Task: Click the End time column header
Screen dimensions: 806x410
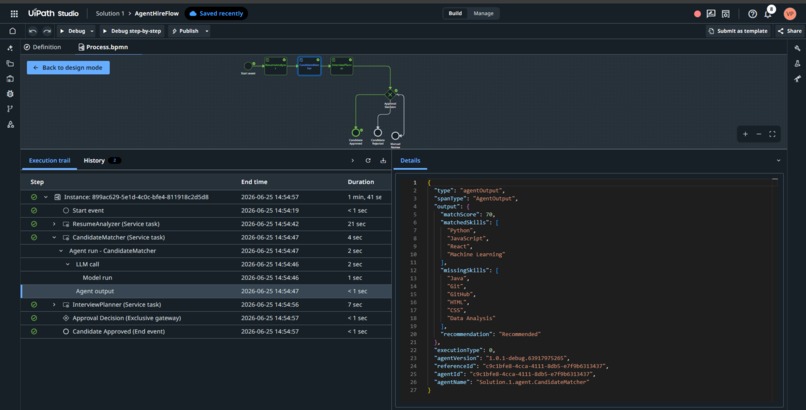Action: click(254, 182)
